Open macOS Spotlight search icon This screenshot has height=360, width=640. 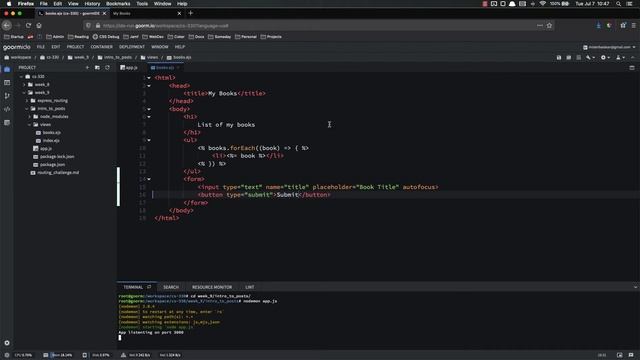pos(619,4)
